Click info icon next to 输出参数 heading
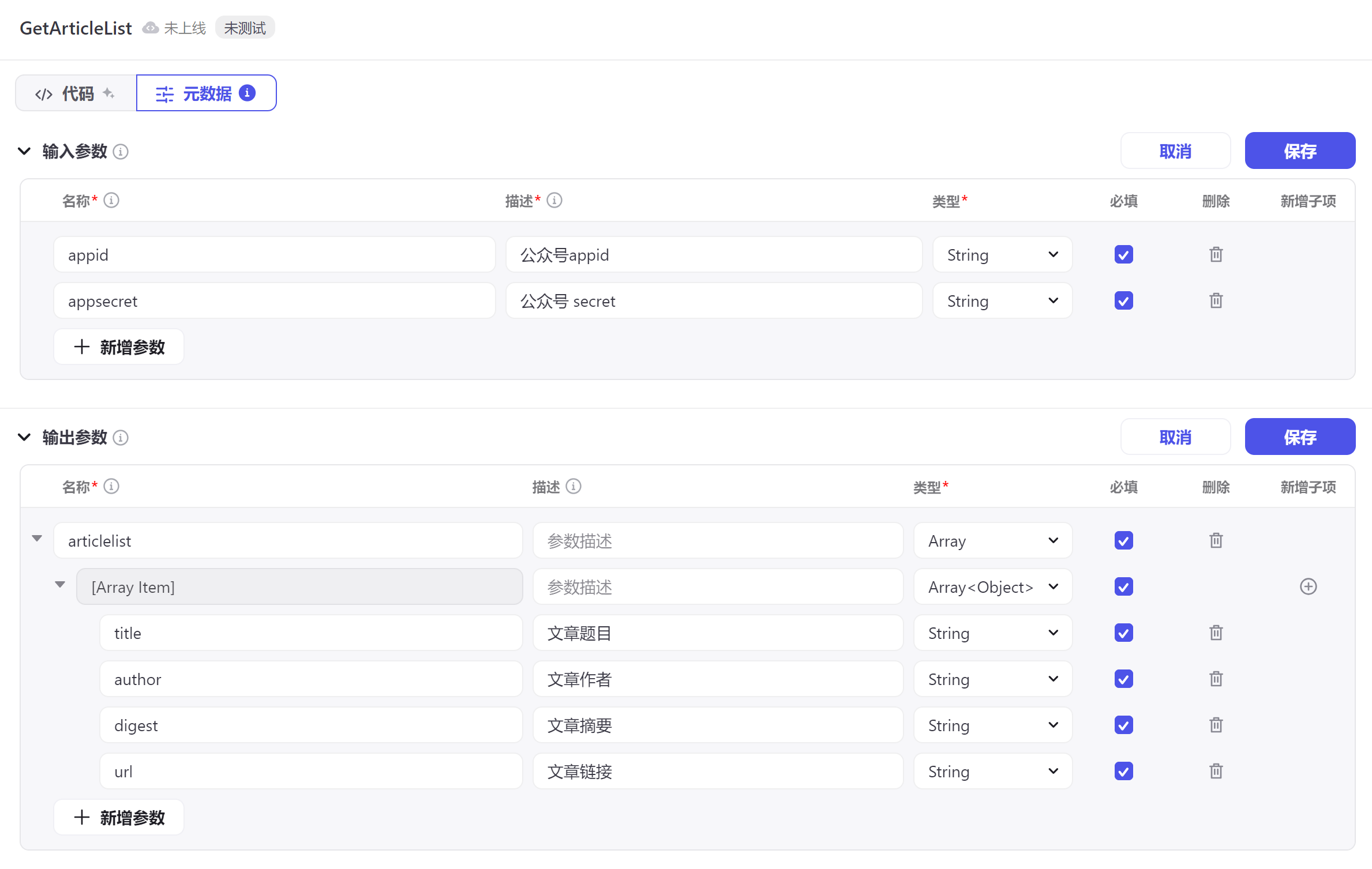This screenshot has height=869, width=1372. coord(121,438)
